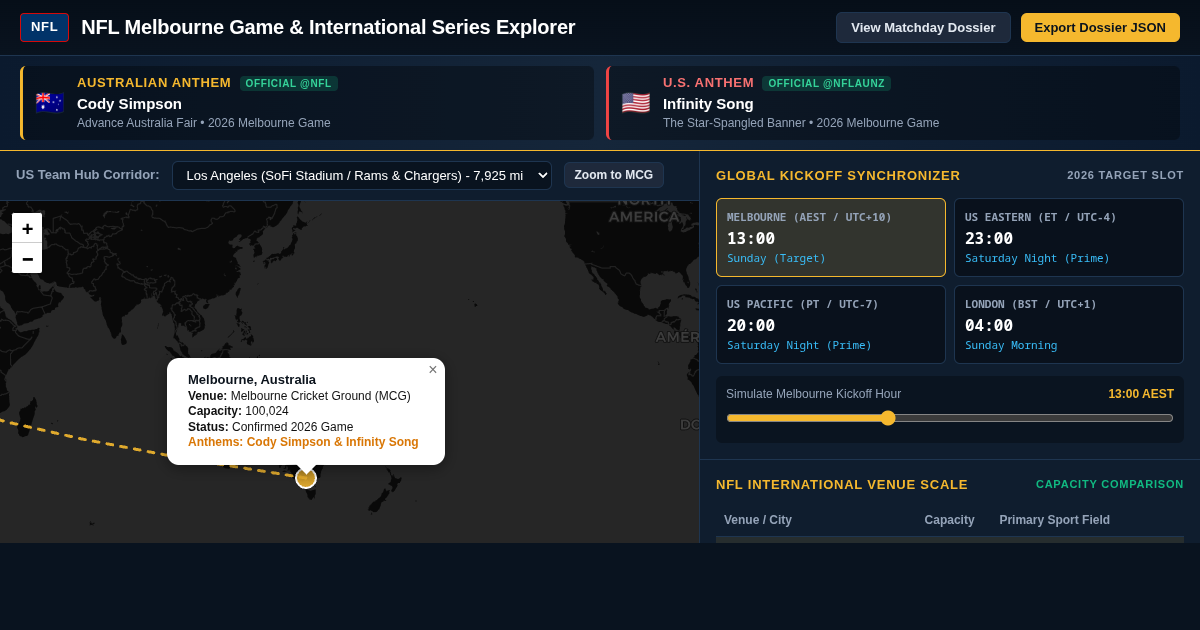Click the CAPACITY COMPARISON label
This screenshot has width=1200, height=630.
1110,484
